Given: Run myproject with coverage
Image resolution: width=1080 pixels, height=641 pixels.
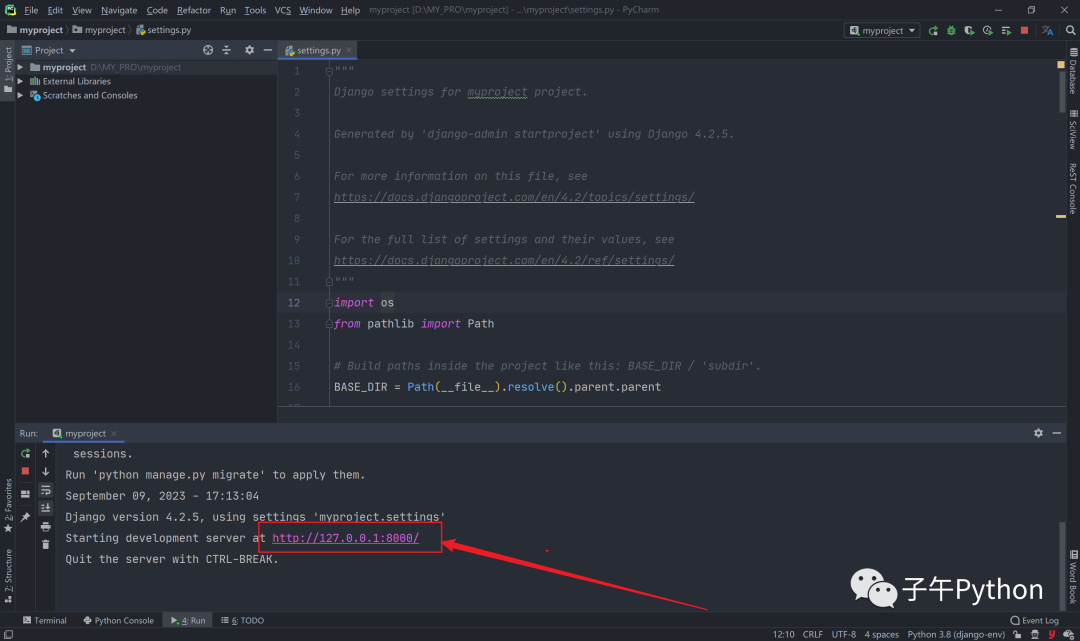Looking at the screenshot, I should pos(969,30).
